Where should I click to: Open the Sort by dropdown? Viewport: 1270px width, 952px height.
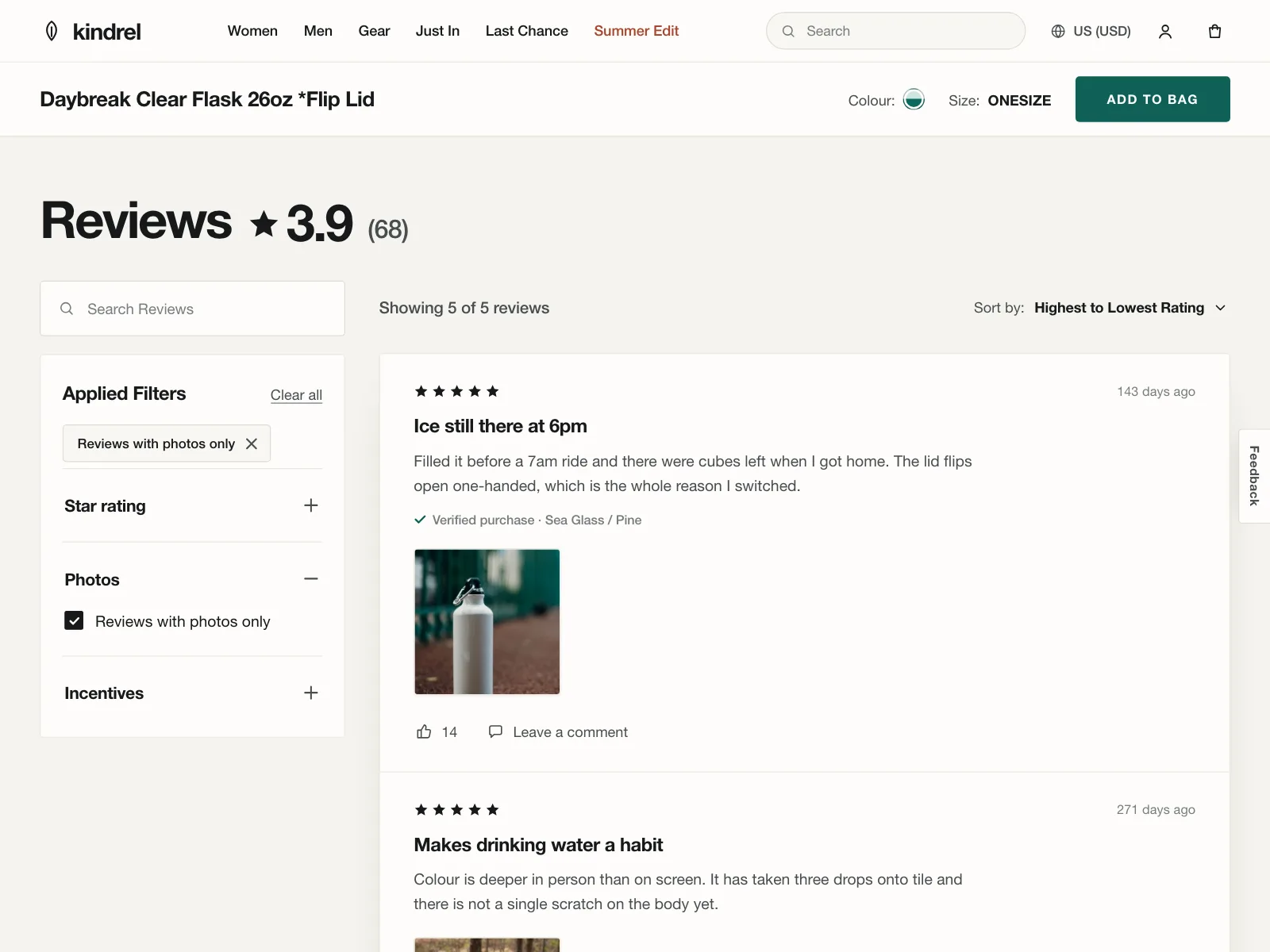[x=1130, y=308]
